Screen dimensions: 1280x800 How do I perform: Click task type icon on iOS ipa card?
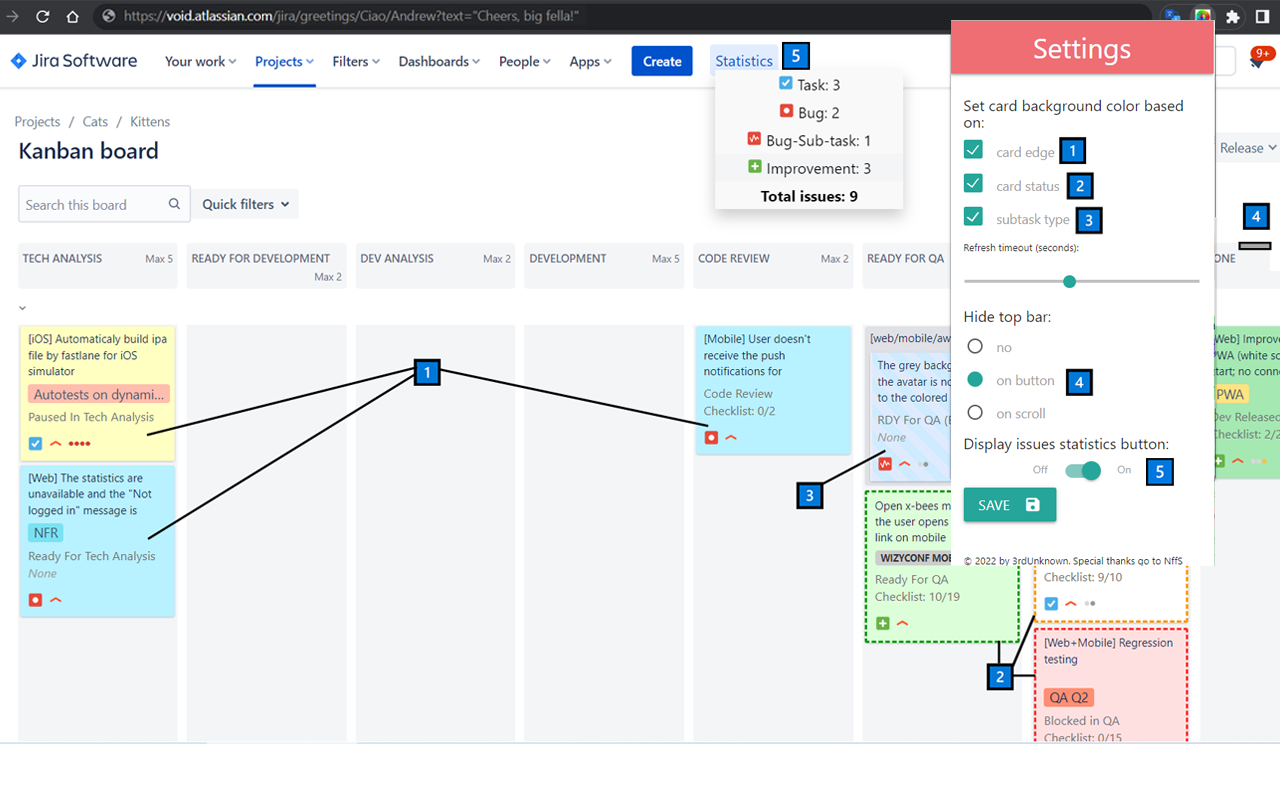click(35, 444)
